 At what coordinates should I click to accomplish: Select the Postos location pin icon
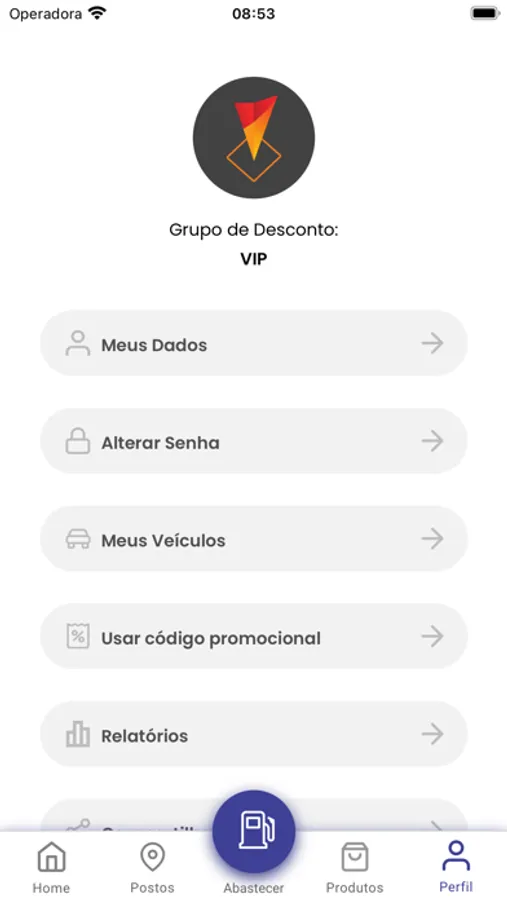point(152,857)
